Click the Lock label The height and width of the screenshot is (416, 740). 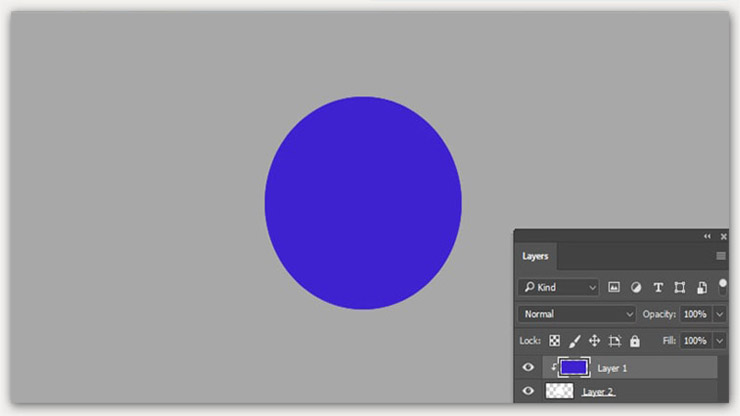coord(530,340)
